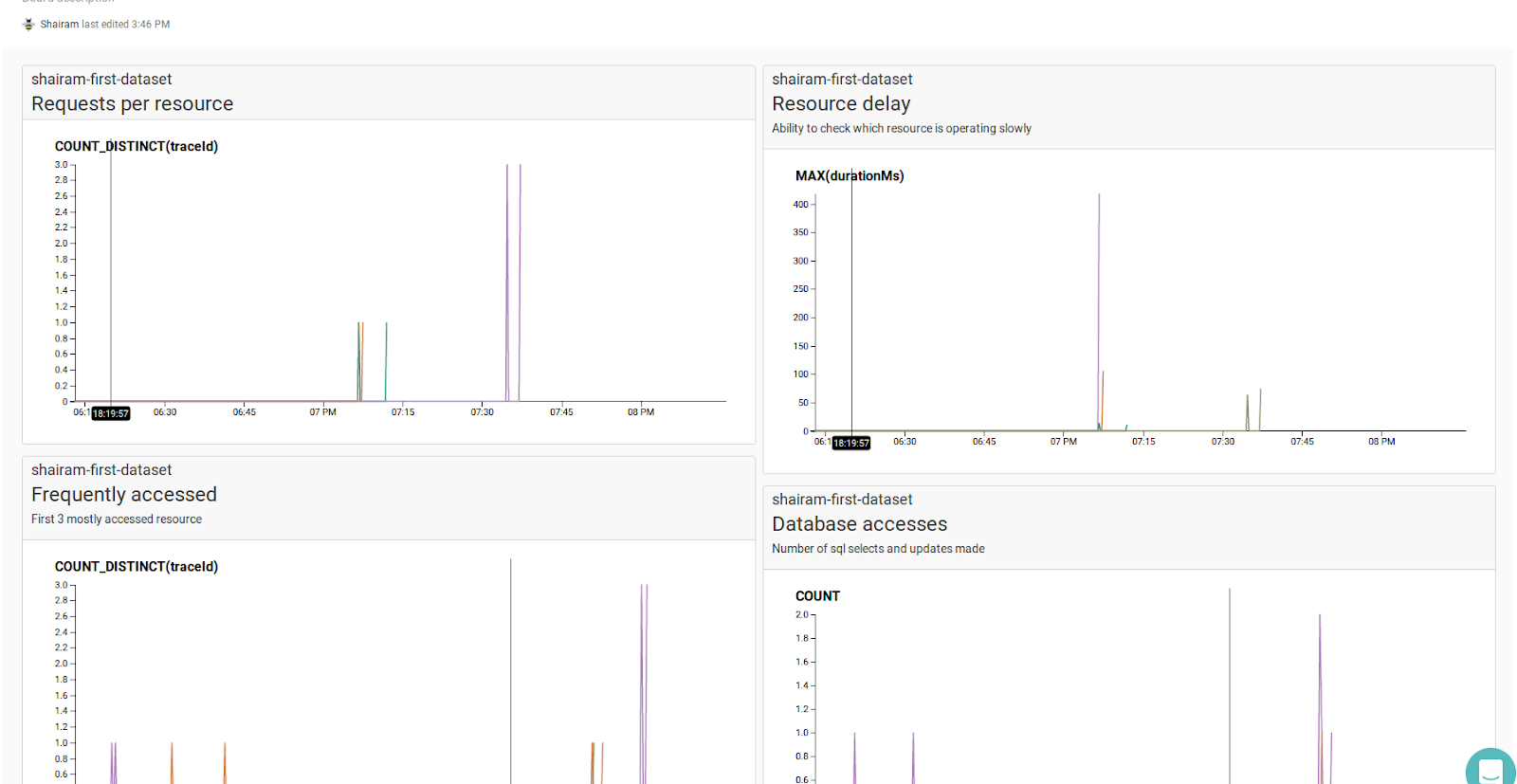Click COUNT_DISTINCT(traceId) heading in Frequently accessed
Screen dimensions: 1517x784
137,567
